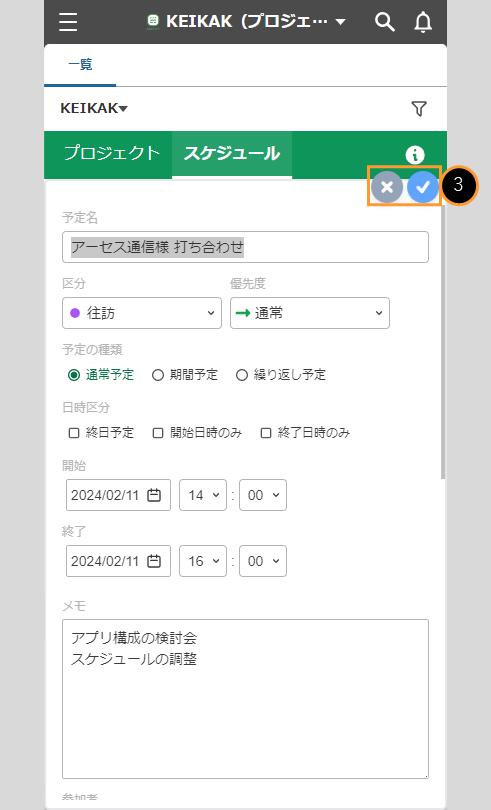
Task: Switch to the プロジェクト tab
Action: click(x=112, y=153)
